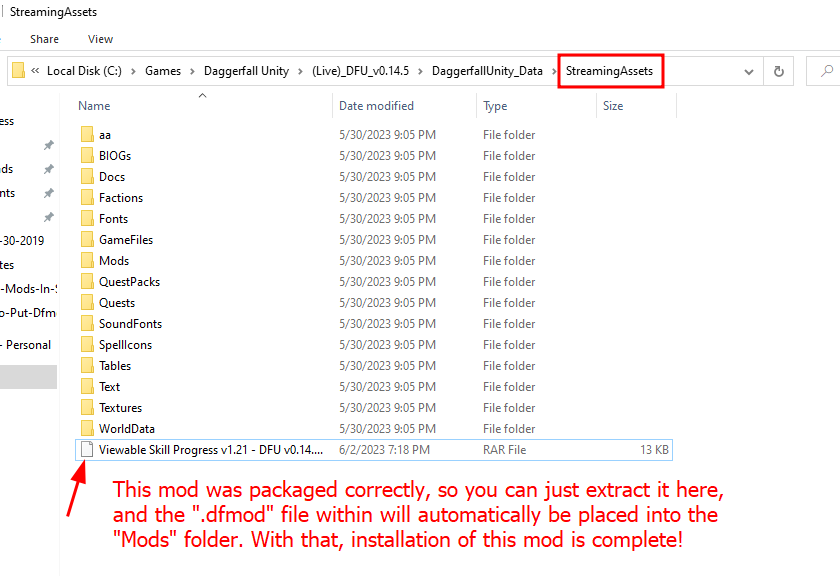This screenshot has height=576, width=840.
Task: Click Textures folder name text
Action: coord(121,408)
